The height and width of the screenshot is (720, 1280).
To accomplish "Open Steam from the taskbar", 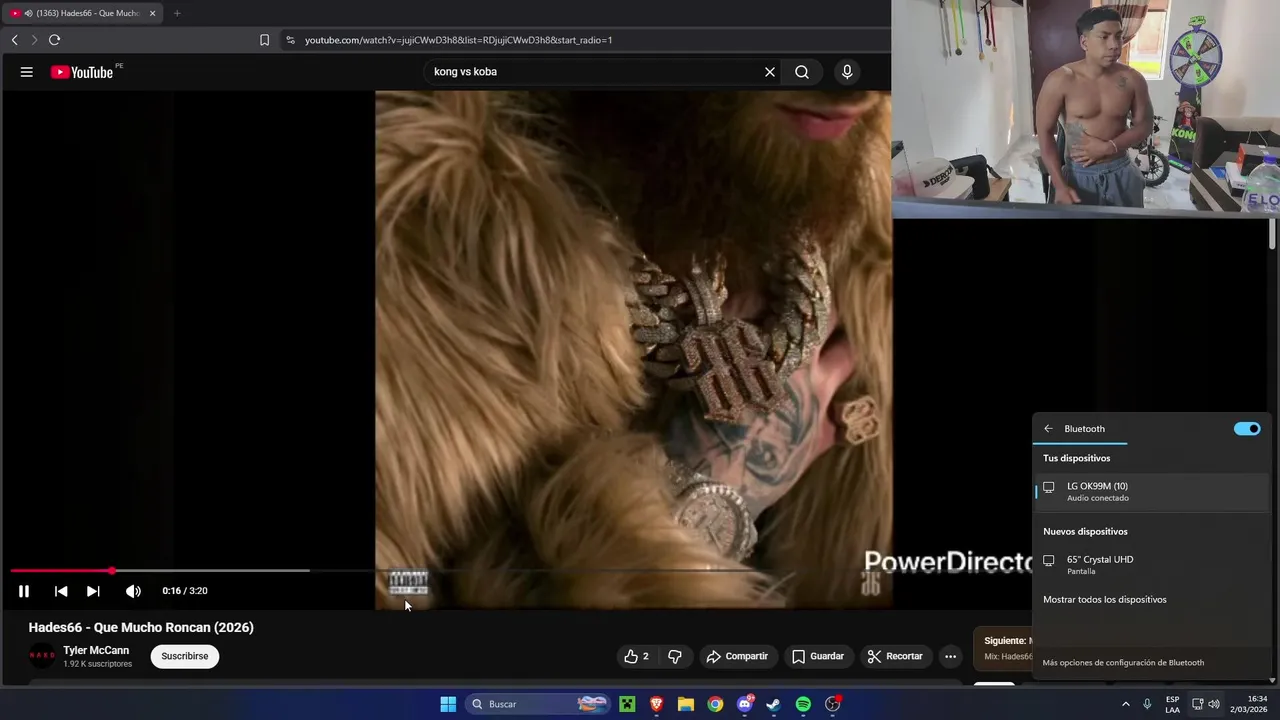I will [773, 704].
